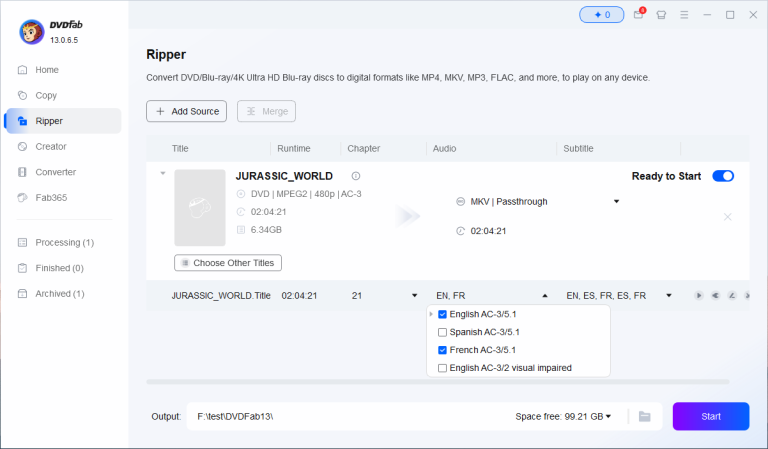Screen dimensions: 768x449
Task: Click Choose Other Titles button
Action: coord(228,263)
